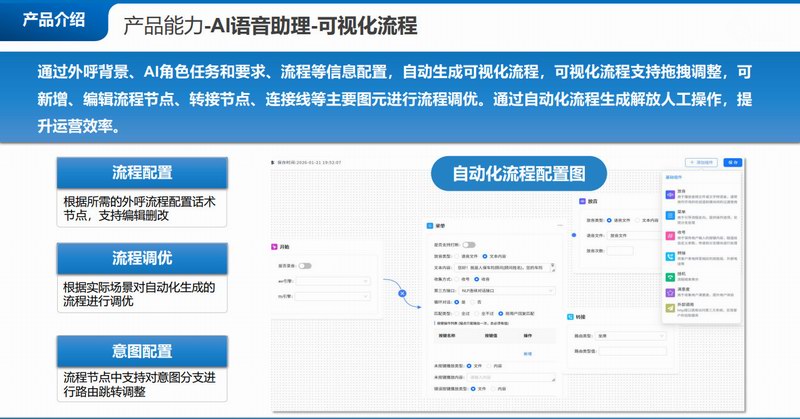Toggle the 是否支持打断 switch in 菜单 node
800x419 pixels.
468,244
